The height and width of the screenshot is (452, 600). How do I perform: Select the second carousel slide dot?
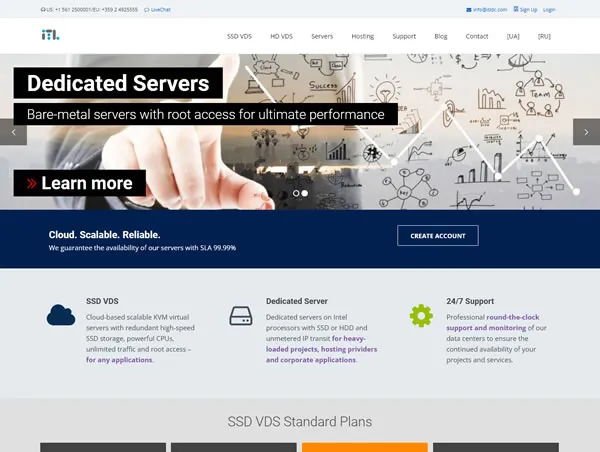tap(305, 193)
